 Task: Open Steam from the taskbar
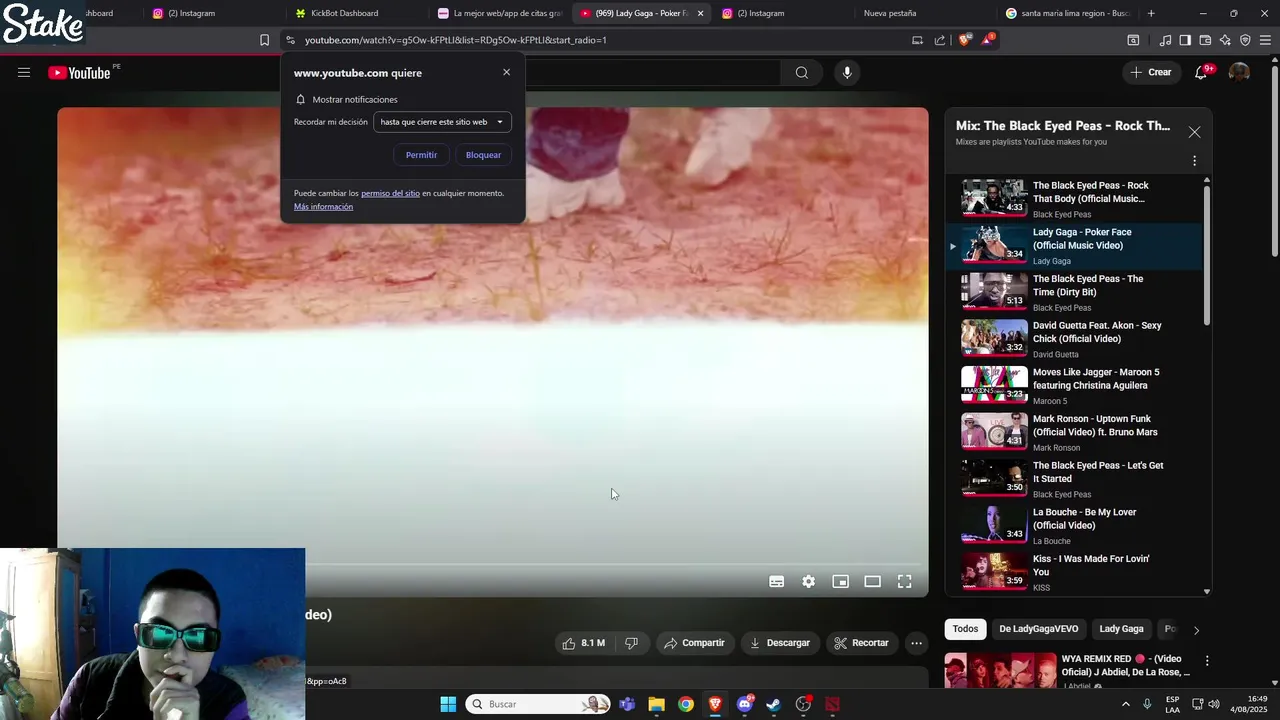click(773, 704)
